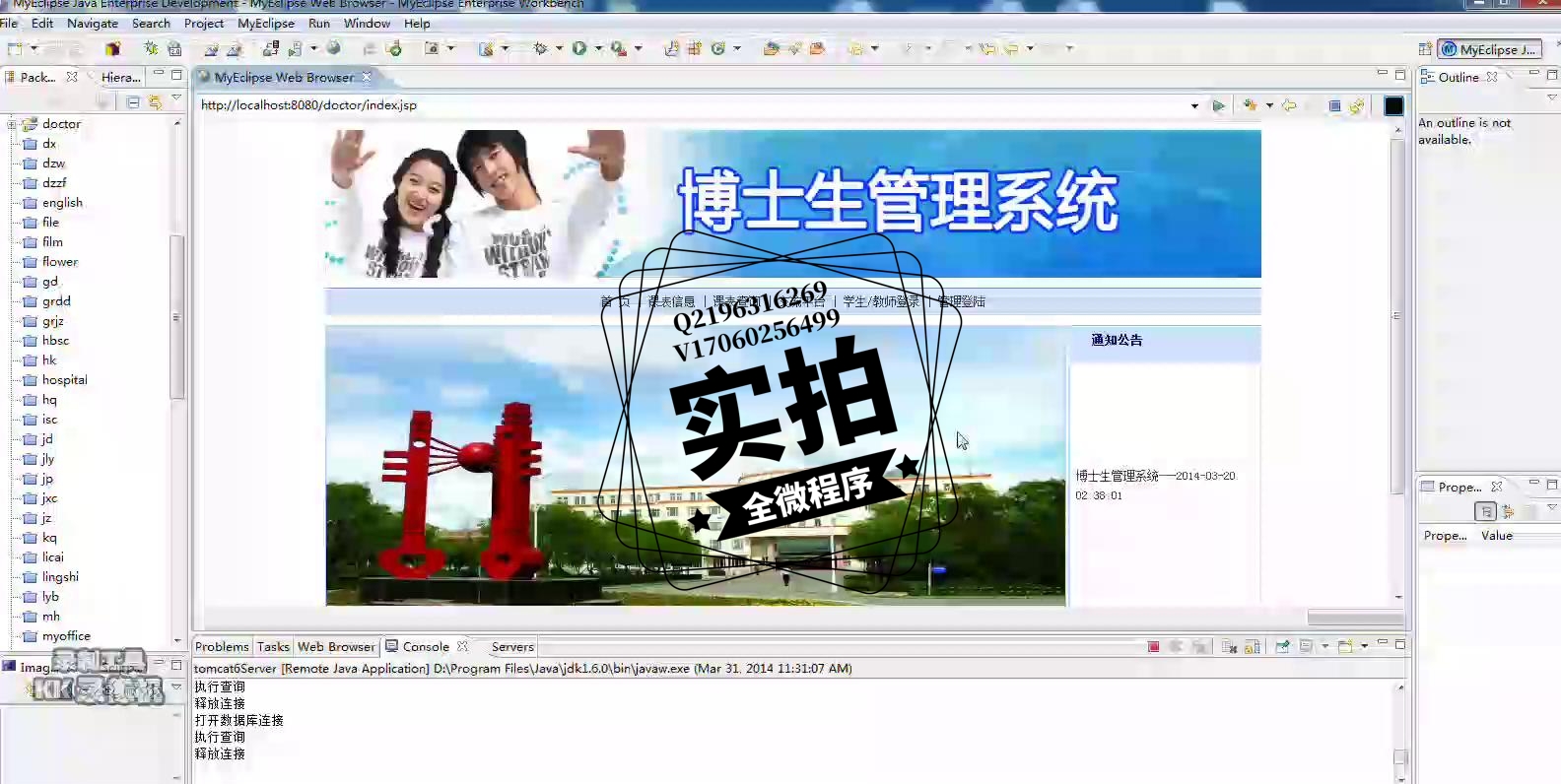Open Web Browser tab in bottom panel
The width and height of the screenshot is (1561, 784).
(x=336, y=647)
